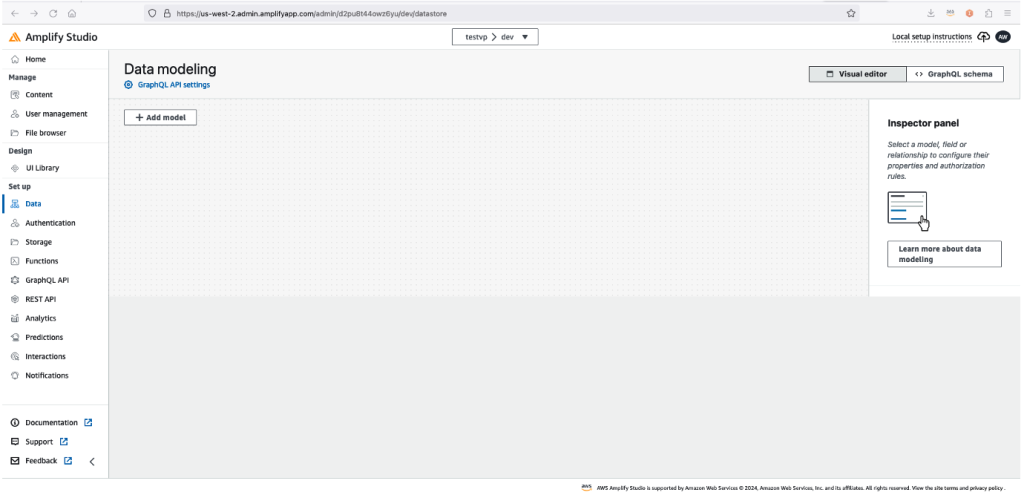This screenshot has width=1024, height=495.
Task: Open the browser hamburger menu
Action: coord(1008,13)
